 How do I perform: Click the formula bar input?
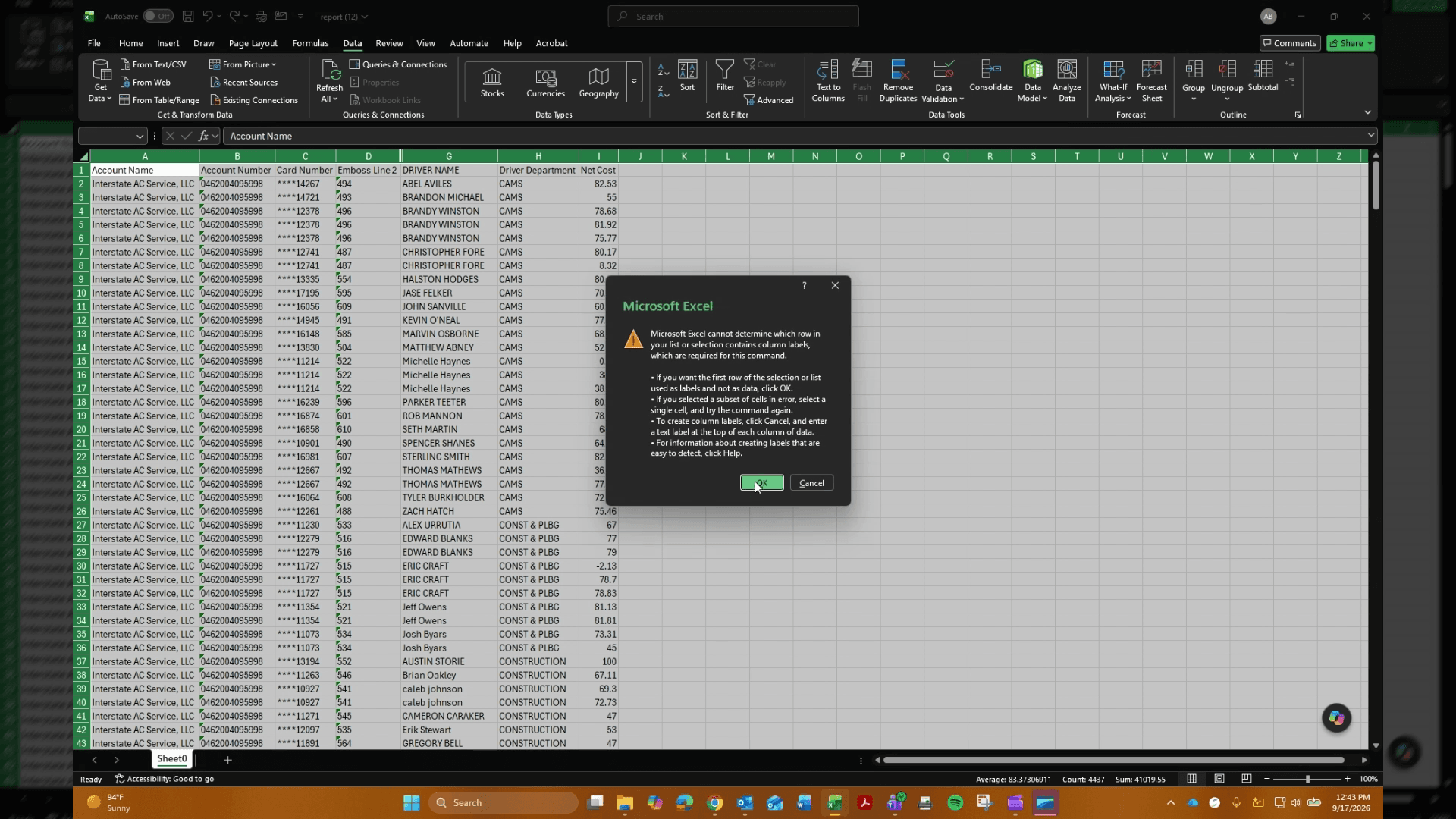793,136
